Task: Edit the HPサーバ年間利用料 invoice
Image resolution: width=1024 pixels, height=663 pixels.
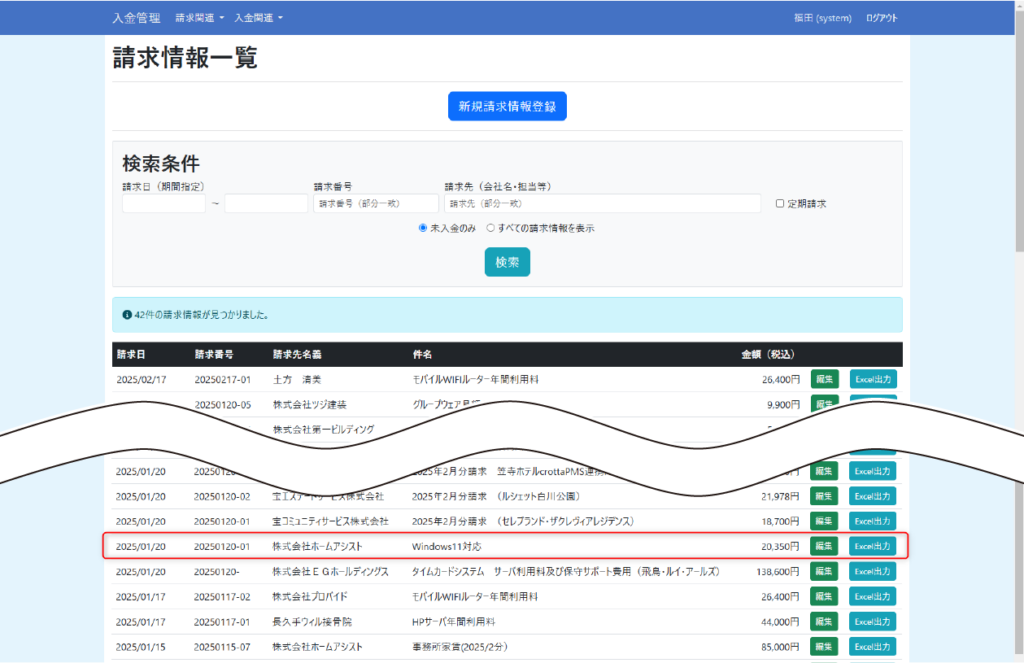Action: point(824,621)
